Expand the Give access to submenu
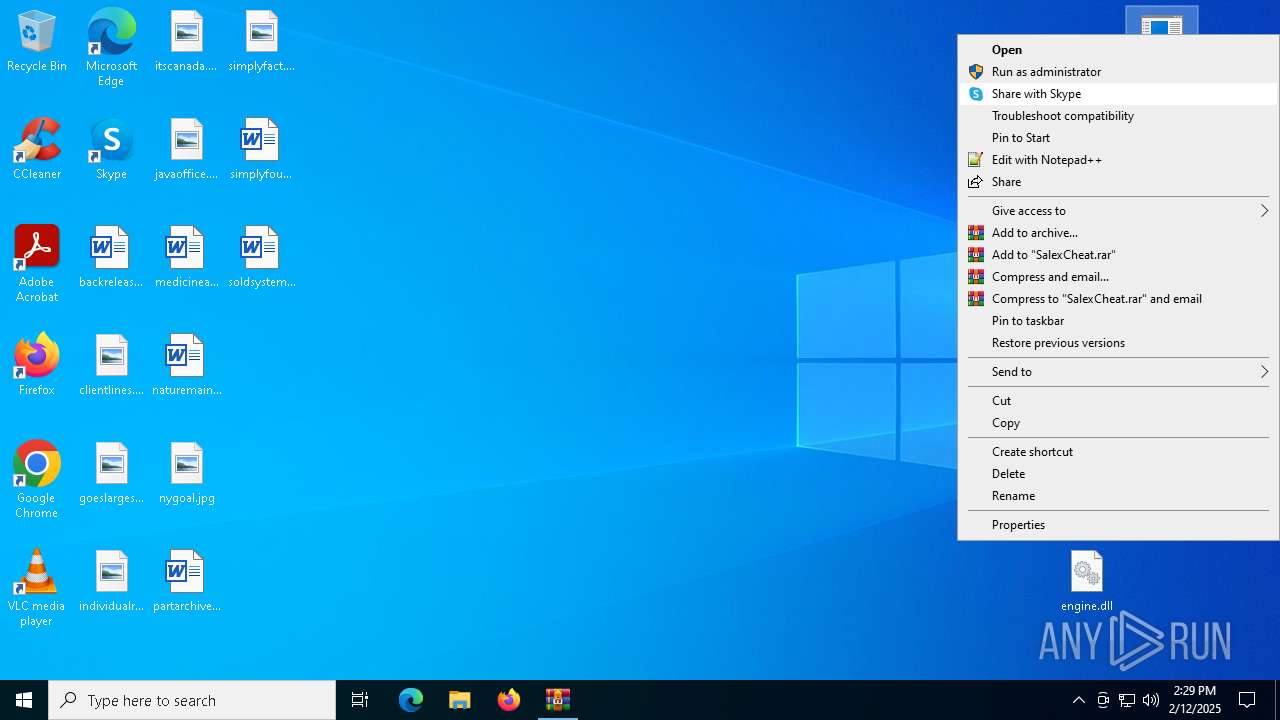 pos(1118,211)
